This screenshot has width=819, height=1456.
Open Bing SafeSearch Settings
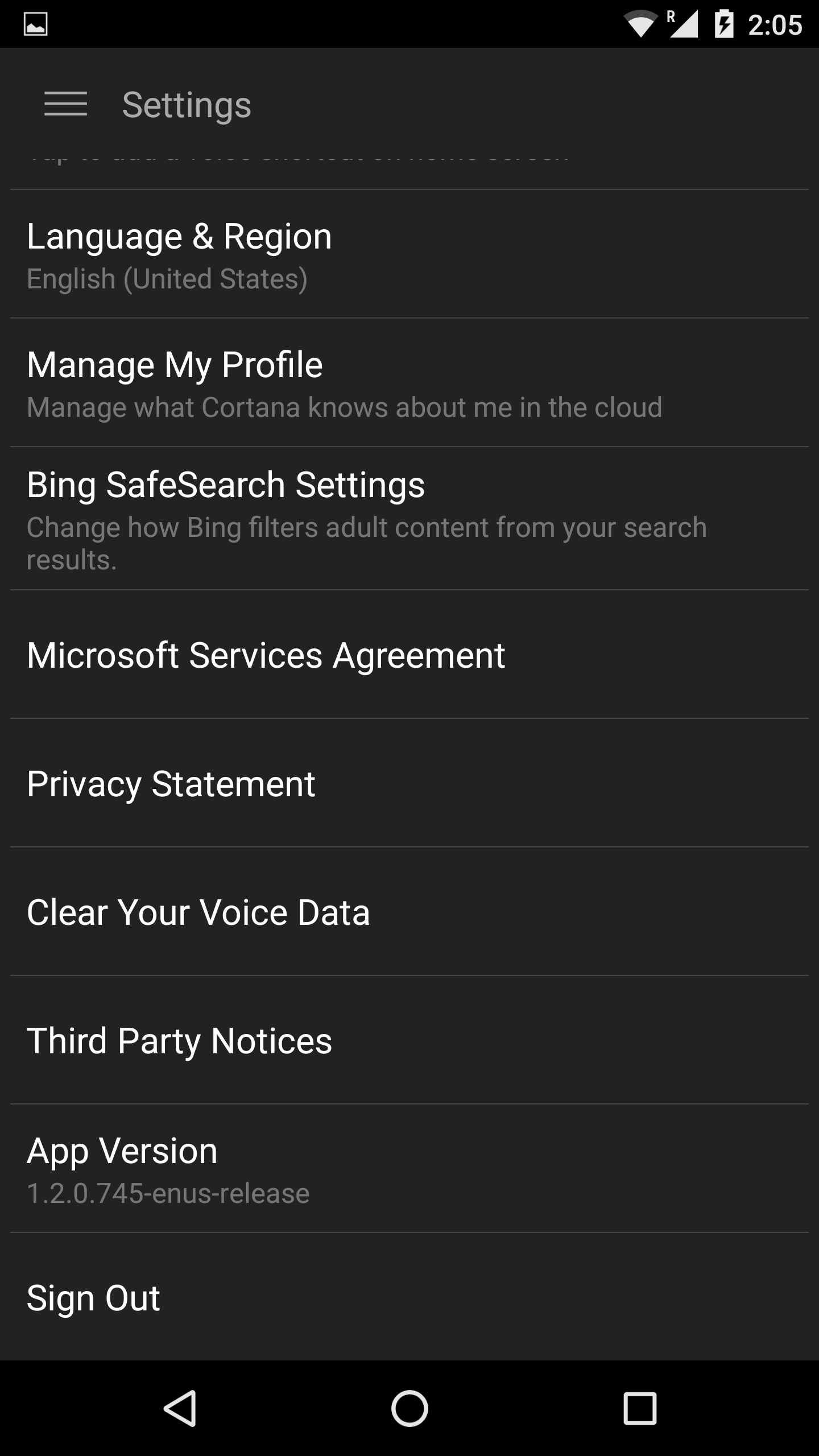coord(409,519)
